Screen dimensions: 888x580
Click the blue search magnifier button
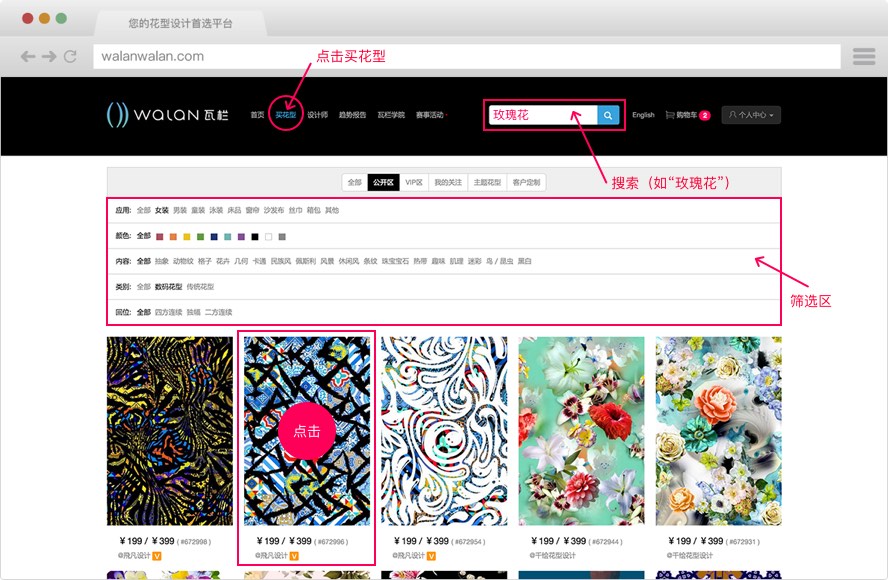608,115
